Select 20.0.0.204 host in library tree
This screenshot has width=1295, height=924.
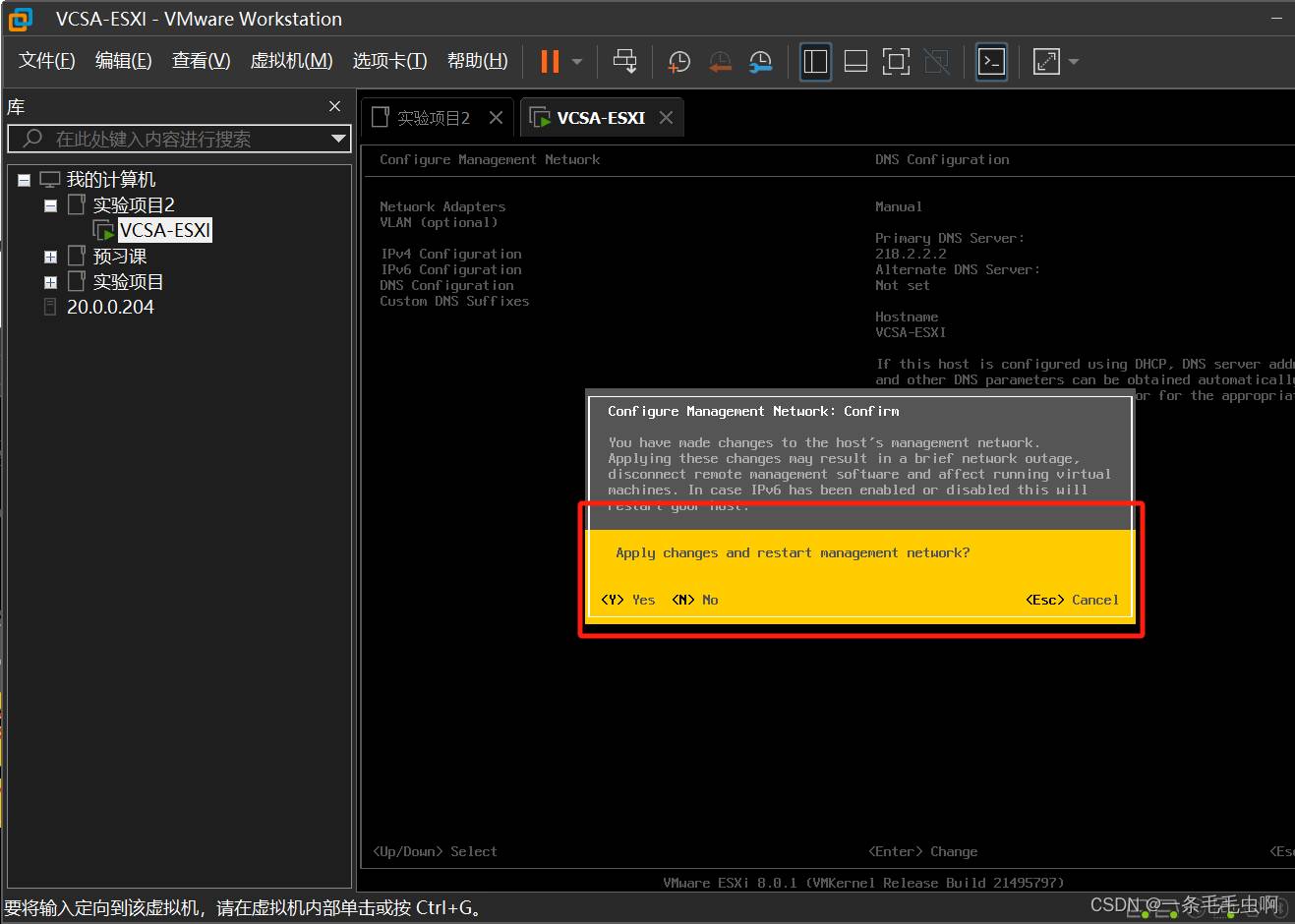pyautogui.click(x=110, y=307)
